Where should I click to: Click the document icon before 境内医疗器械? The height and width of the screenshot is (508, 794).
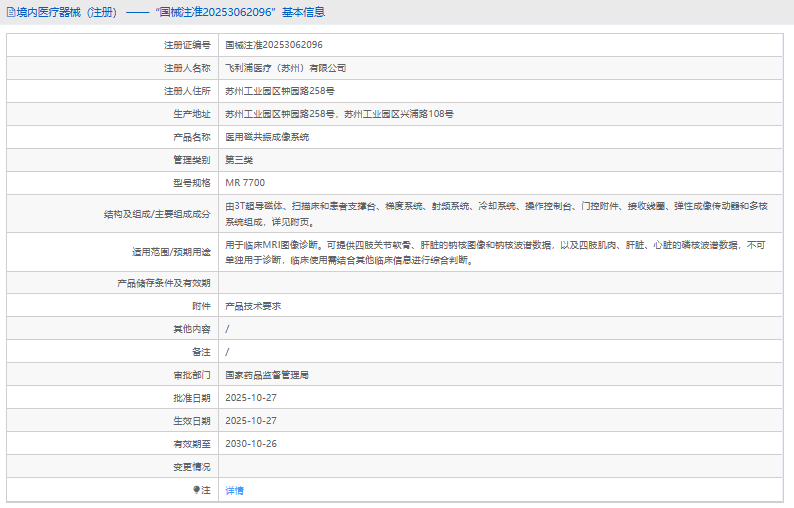(x=11, y=12)
